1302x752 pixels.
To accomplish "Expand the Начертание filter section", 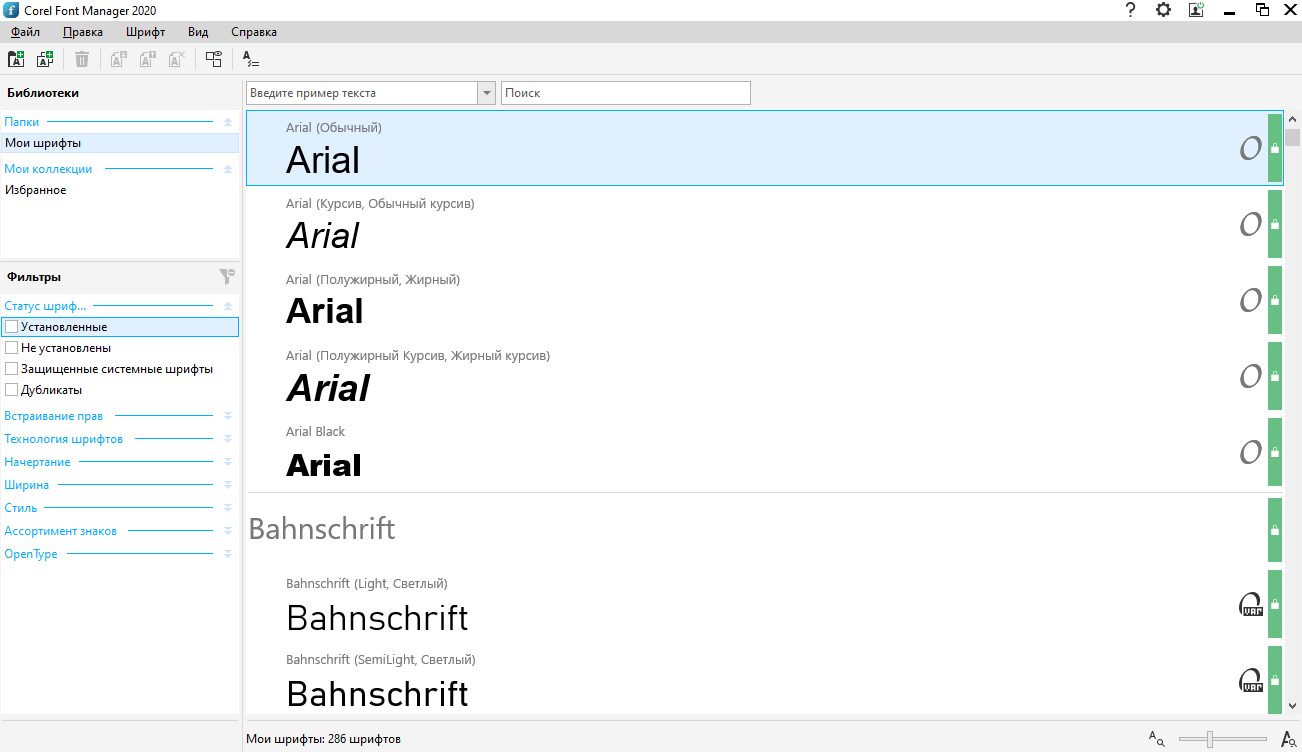I will click(227, 462).
